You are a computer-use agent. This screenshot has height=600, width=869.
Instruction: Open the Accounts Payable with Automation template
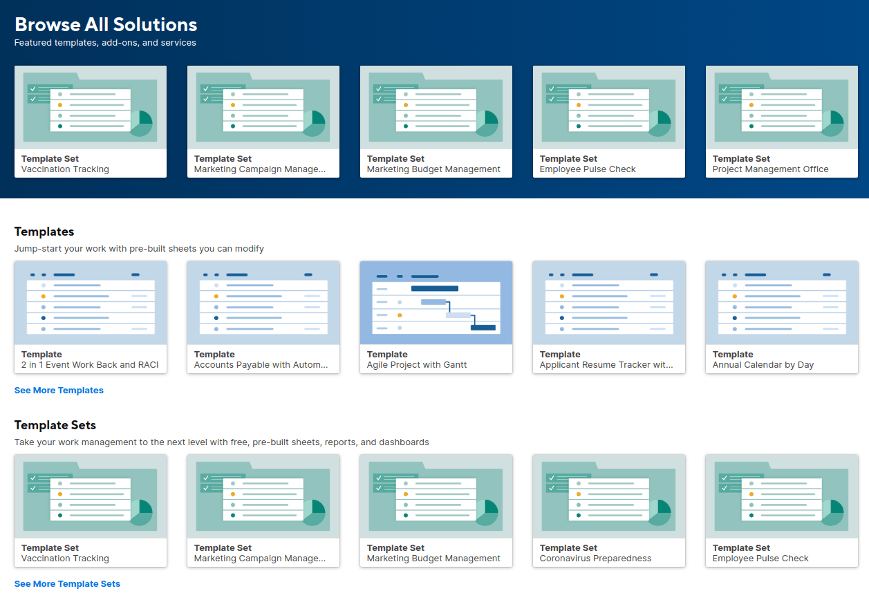(x=263, y=315)
